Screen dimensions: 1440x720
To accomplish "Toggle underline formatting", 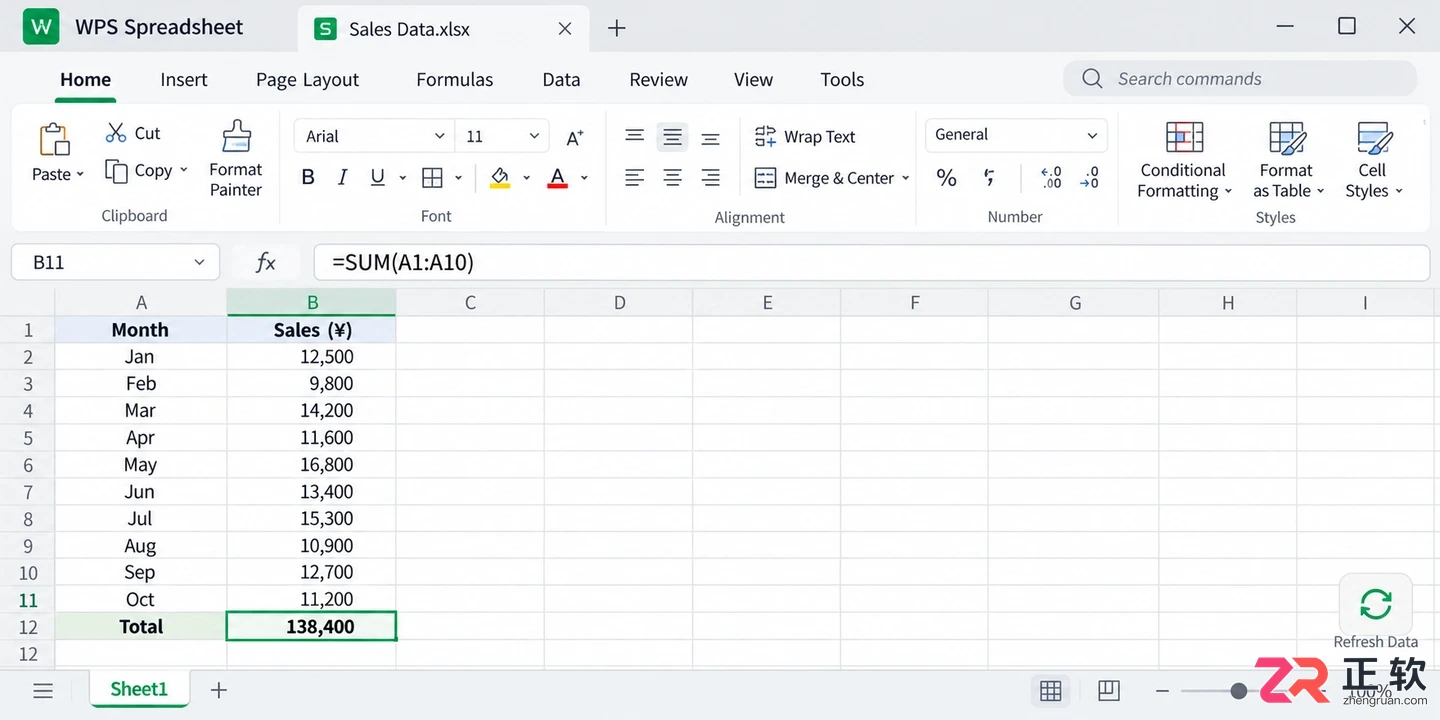I will [x=377, y=178].
